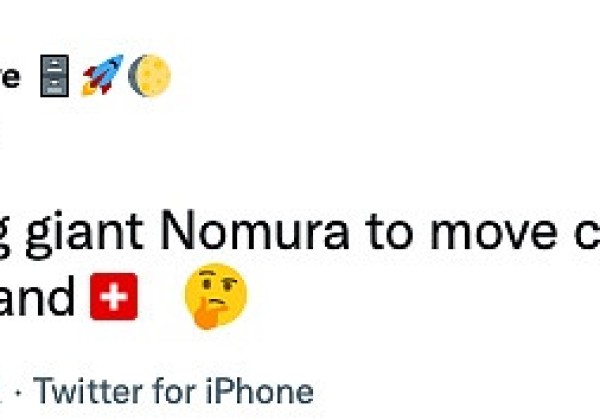Click the file cabinet emoji in the name
The width and height of the screenshot is (600, 420).
55,77
